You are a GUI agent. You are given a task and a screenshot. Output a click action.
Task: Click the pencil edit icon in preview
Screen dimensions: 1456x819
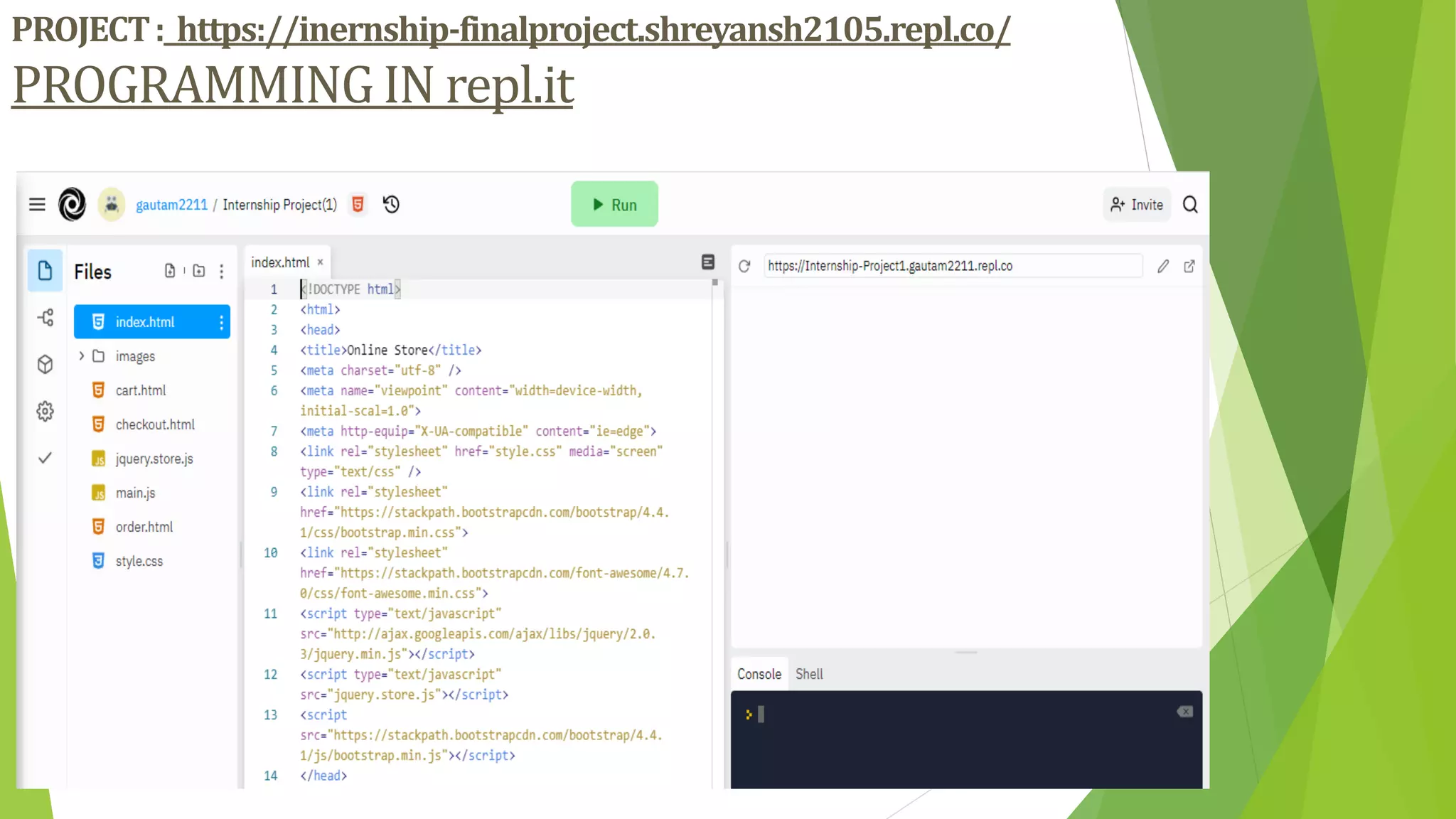point(1163,266)
